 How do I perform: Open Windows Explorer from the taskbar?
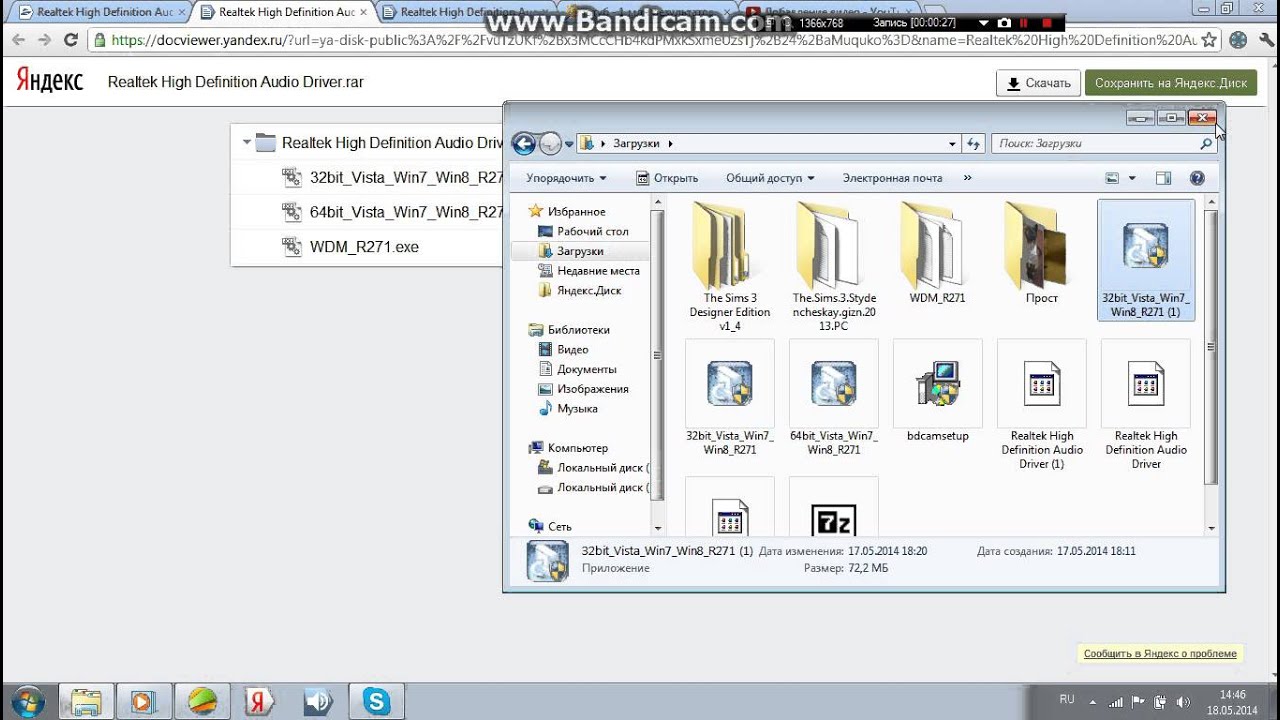[86, 701]
